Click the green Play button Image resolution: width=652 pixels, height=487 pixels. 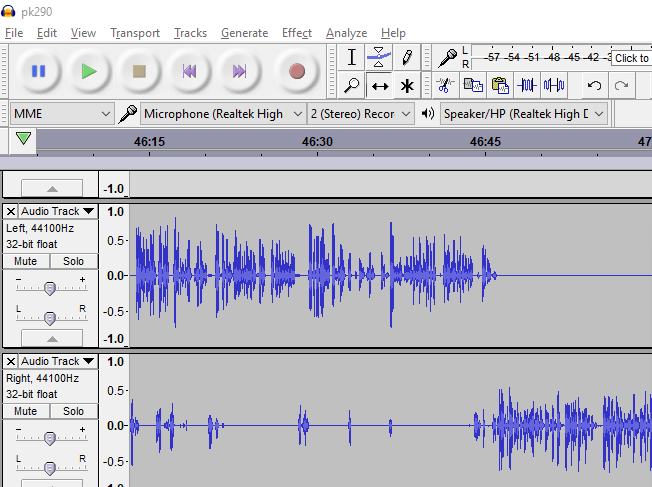tap(89, 71)
